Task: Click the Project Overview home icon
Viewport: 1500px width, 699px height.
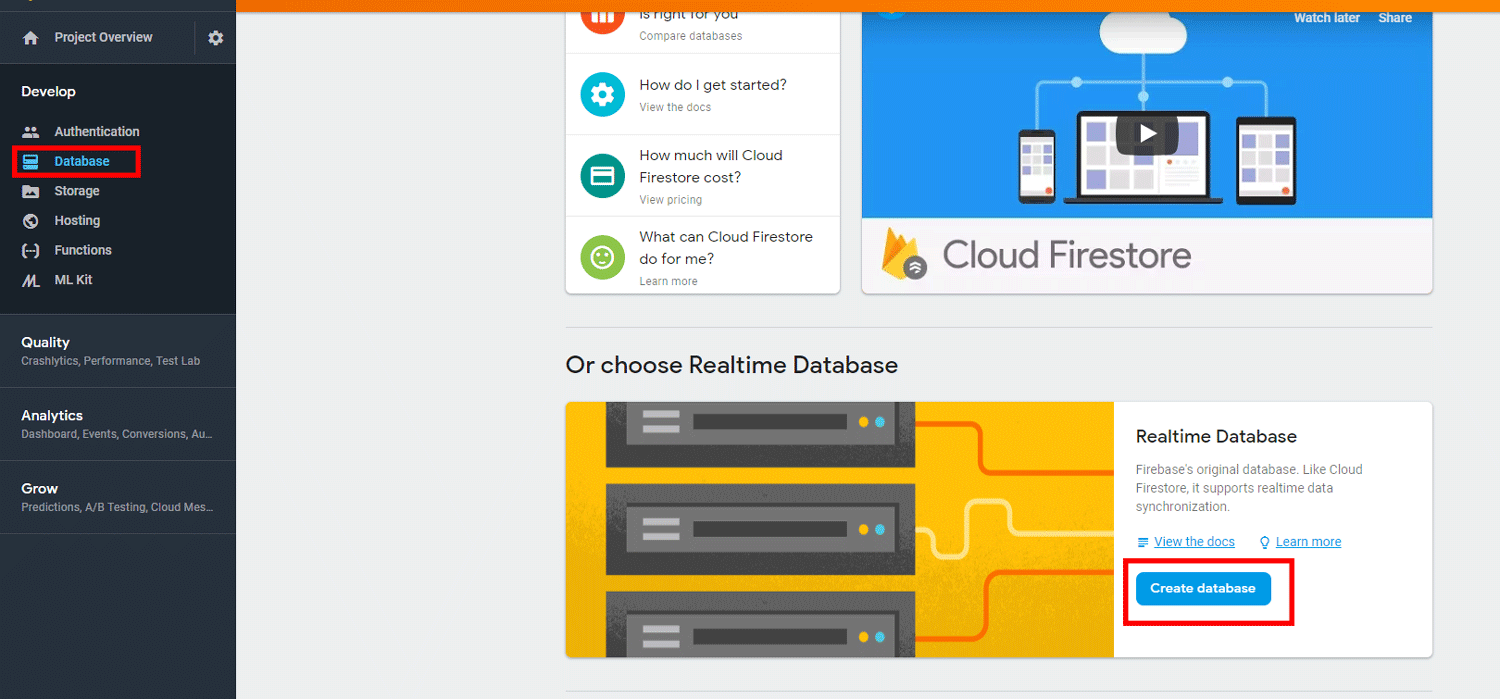Action: click(x=31, y=38)
